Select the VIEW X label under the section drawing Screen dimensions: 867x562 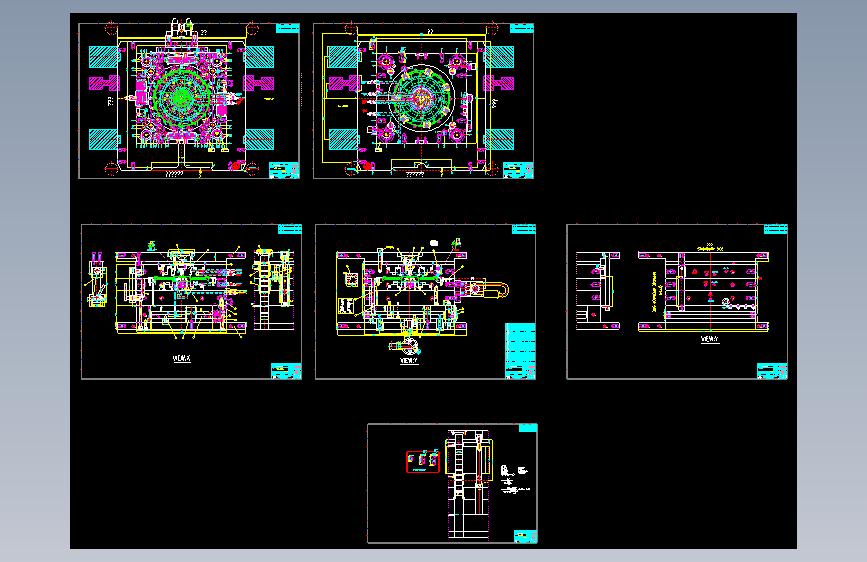[181, 358]
